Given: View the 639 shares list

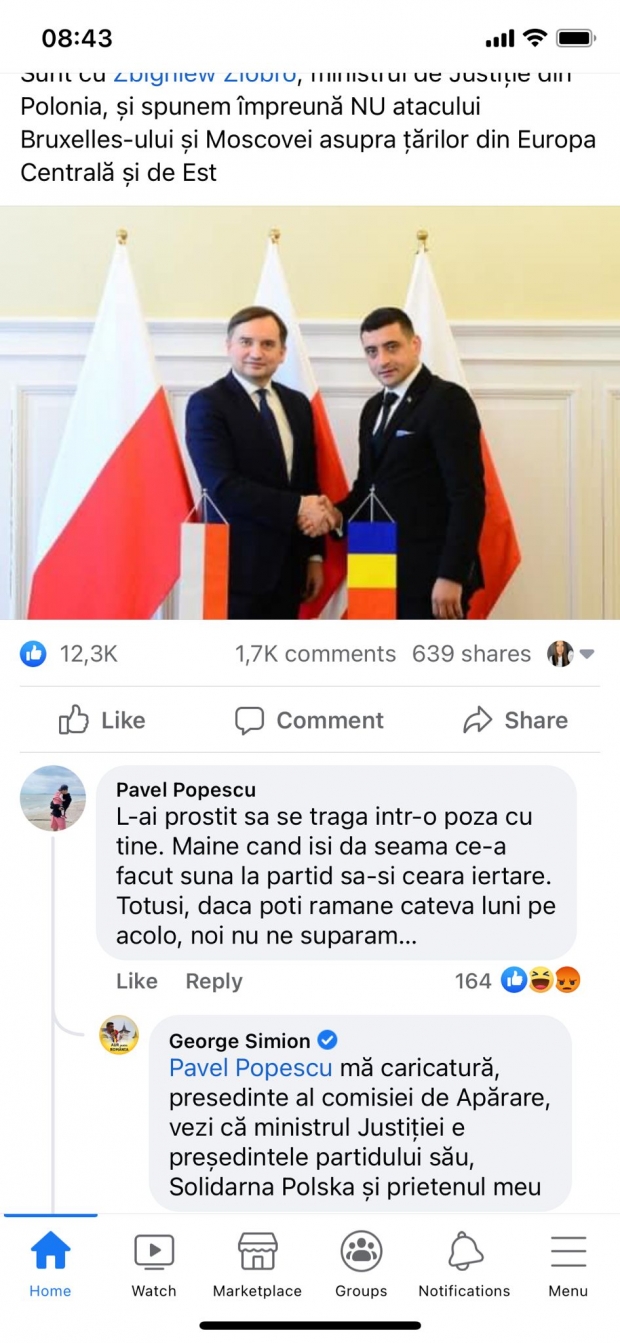Looking at the screenshot, I should click(471, 654).
